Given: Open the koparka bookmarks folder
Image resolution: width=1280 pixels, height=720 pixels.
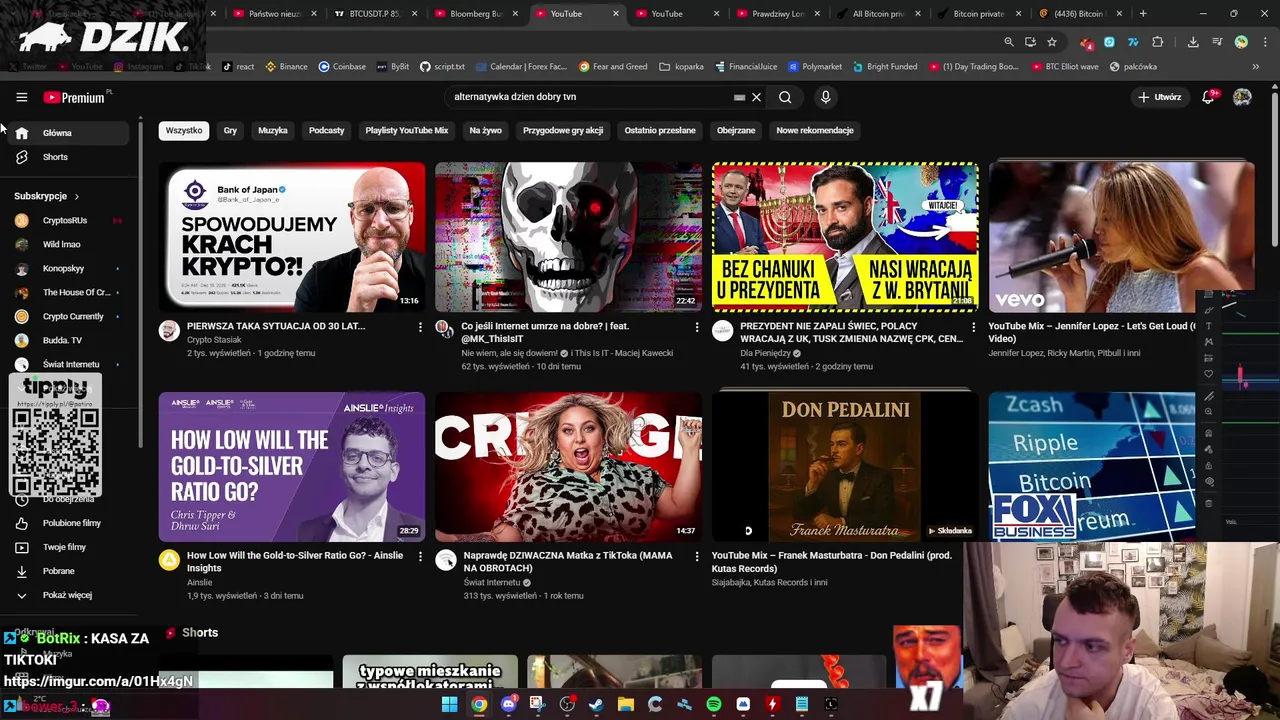Looking at the screenshot, I should pos(682,67).
